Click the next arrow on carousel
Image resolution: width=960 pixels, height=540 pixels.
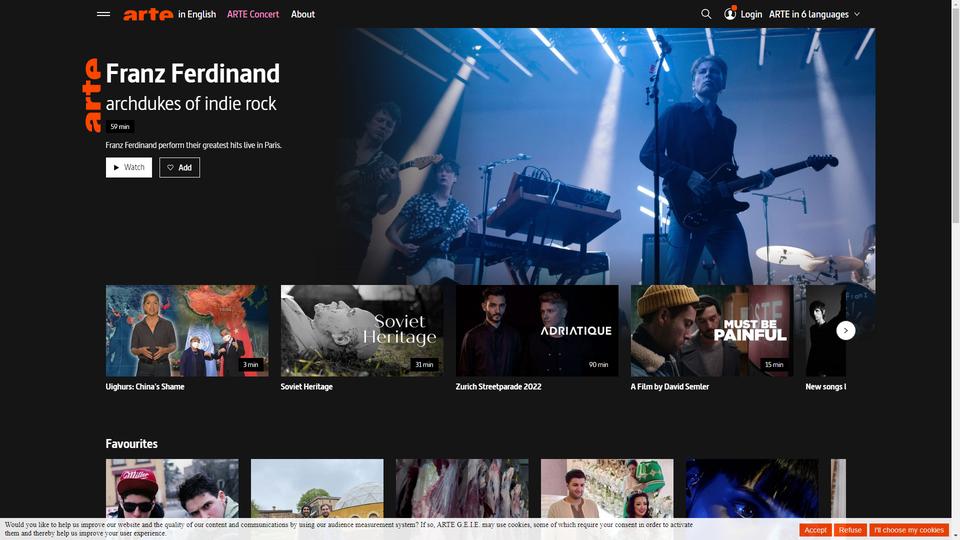click(846, 331)
